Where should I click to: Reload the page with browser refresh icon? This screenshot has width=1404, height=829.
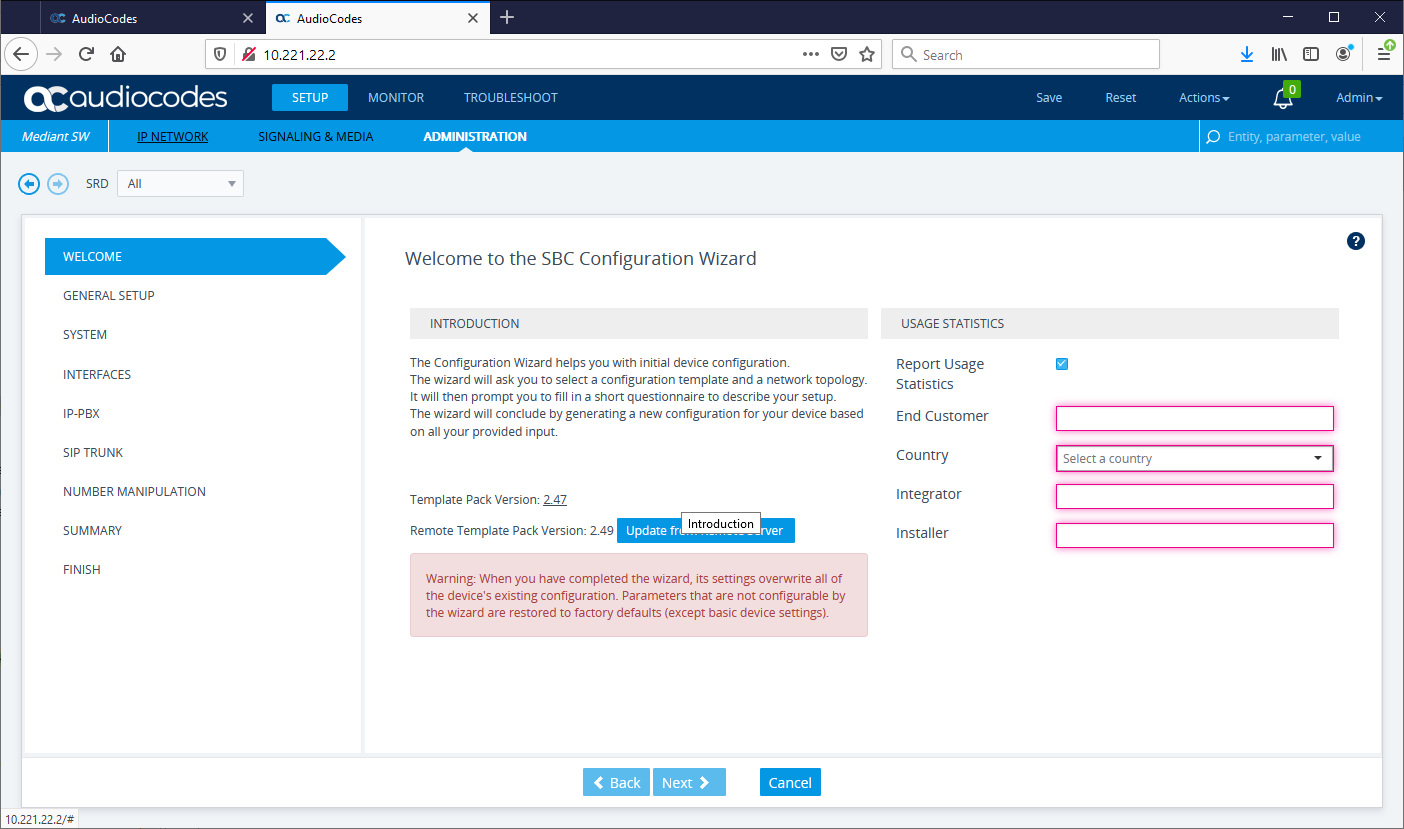tap(87, 55)
